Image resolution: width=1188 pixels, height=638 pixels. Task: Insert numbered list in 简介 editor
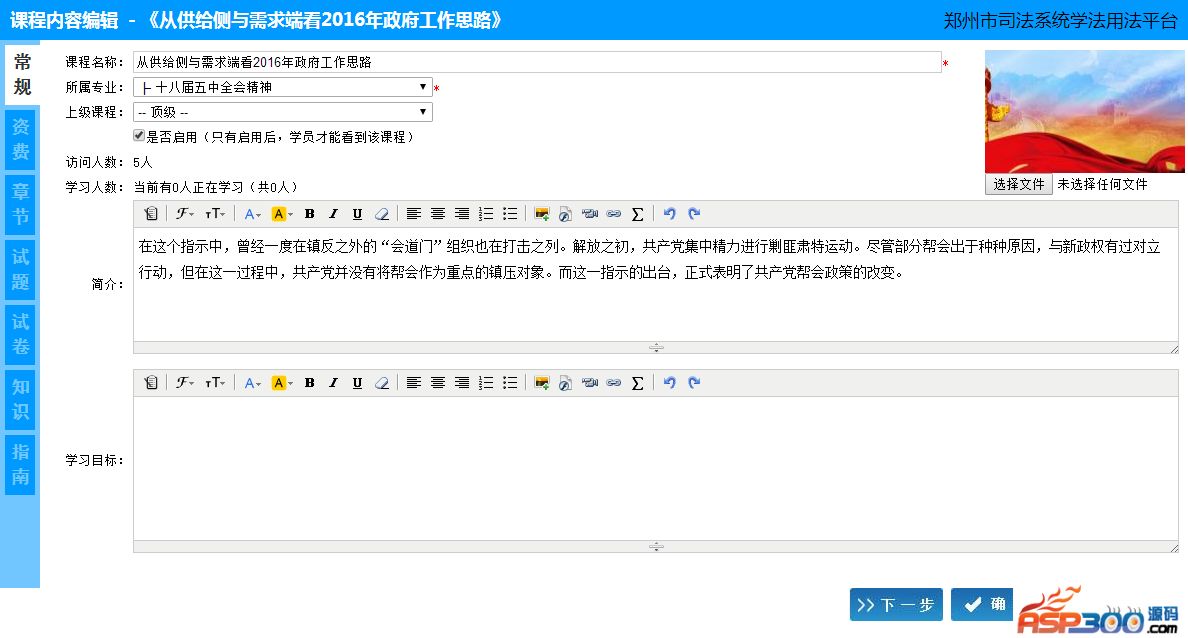tap(486, 214)
